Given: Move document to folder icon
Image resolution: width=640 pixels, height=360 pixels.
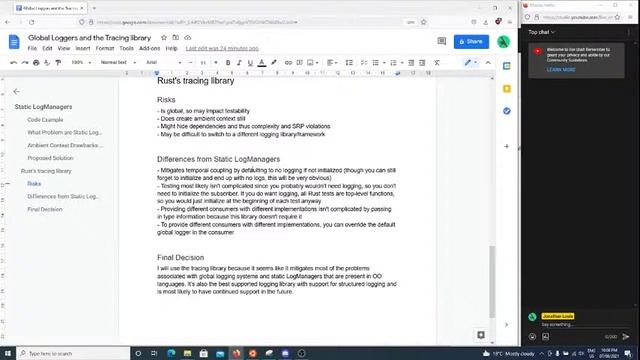Looking at the screenshot, I should click(x=176, y=38).
